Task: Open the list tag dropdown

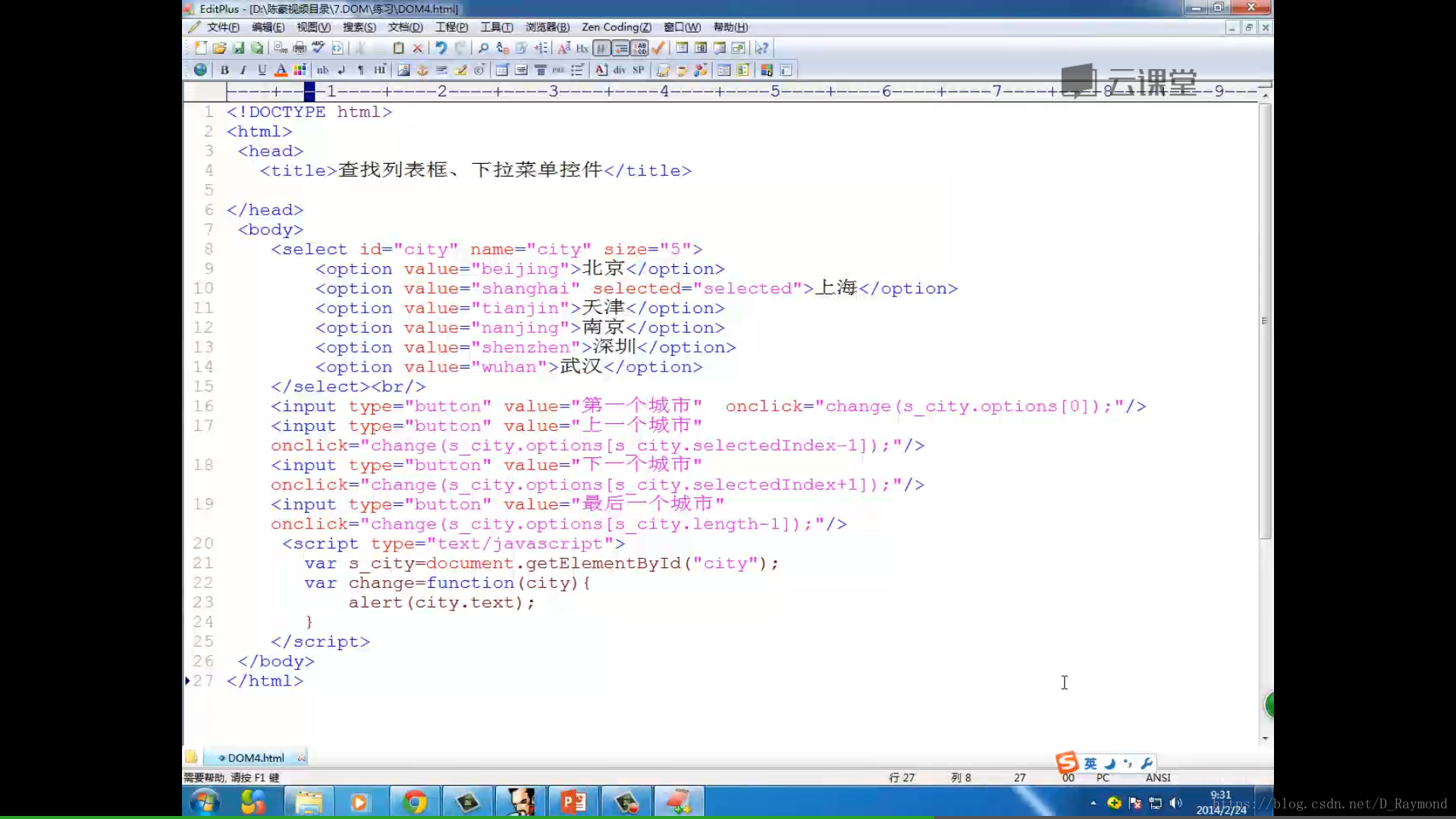Action: point(577,70)
